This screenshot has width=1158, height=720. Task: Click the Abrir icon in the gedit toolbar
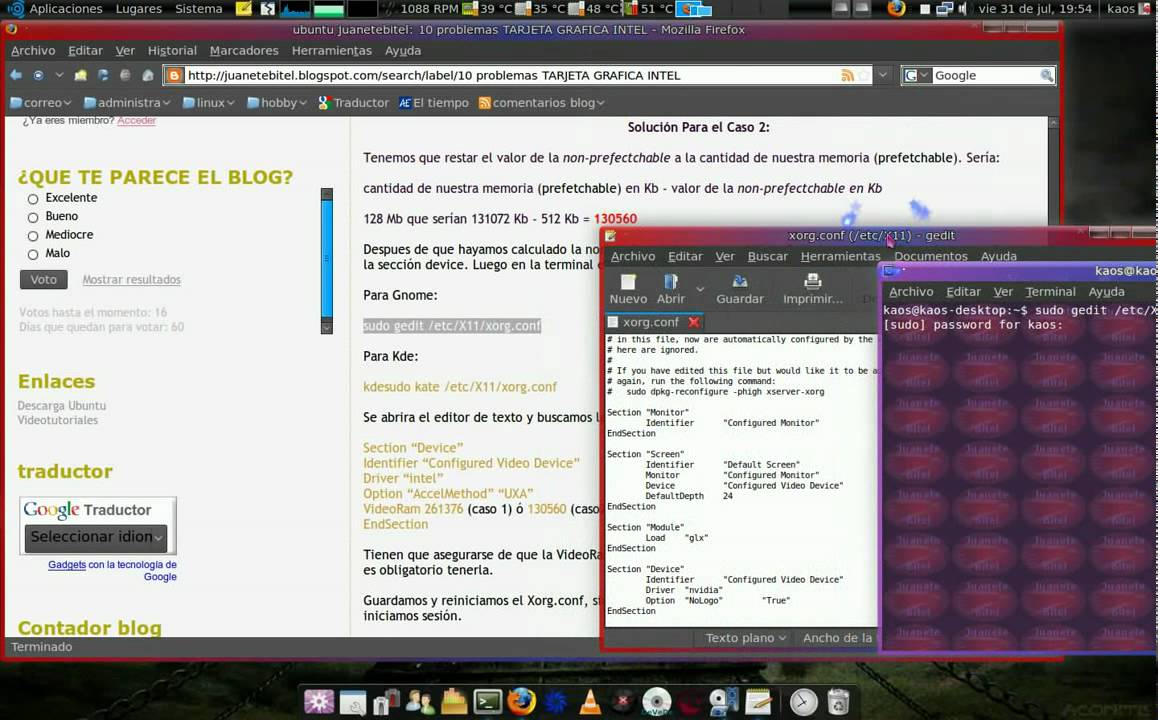point(671,288)
